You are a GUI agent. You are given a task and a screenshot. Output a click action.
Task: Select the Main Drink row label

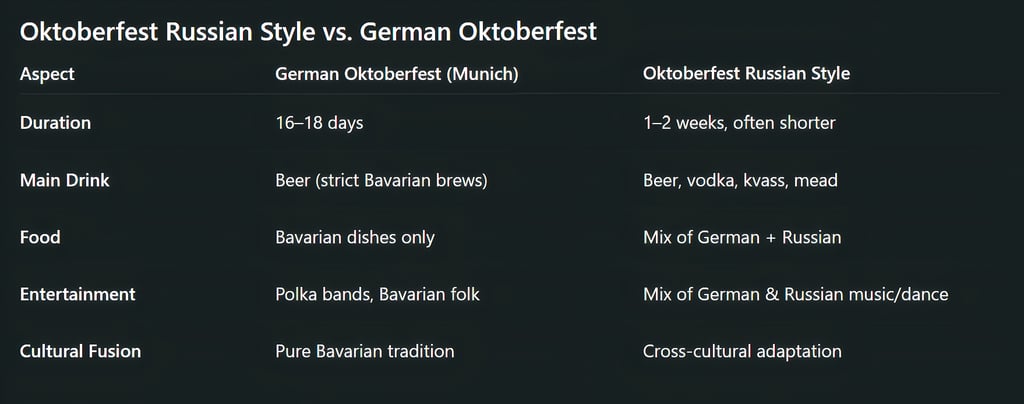pos(65,181)
